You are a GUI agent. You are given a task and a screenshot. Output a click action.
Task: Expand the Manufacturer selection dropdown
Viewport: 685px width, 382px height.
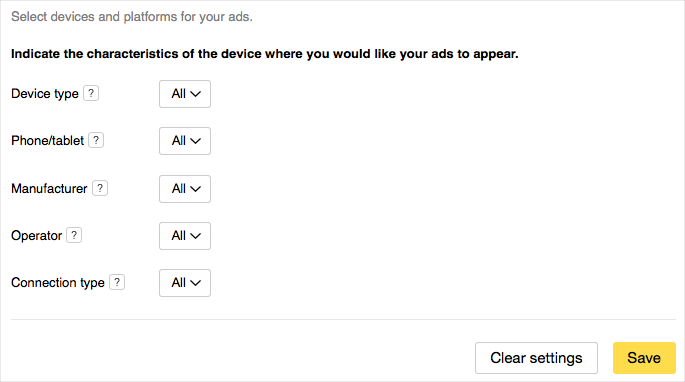tap(185, 189)
